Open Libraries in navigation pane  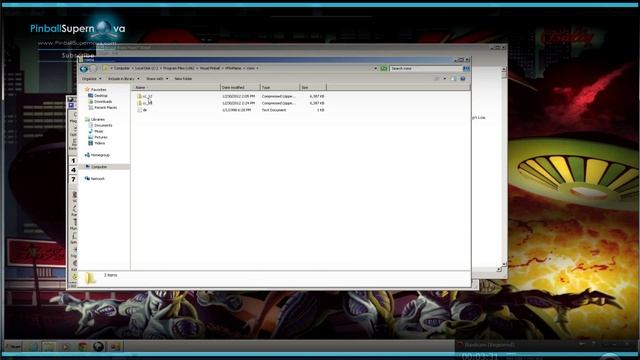95,119
